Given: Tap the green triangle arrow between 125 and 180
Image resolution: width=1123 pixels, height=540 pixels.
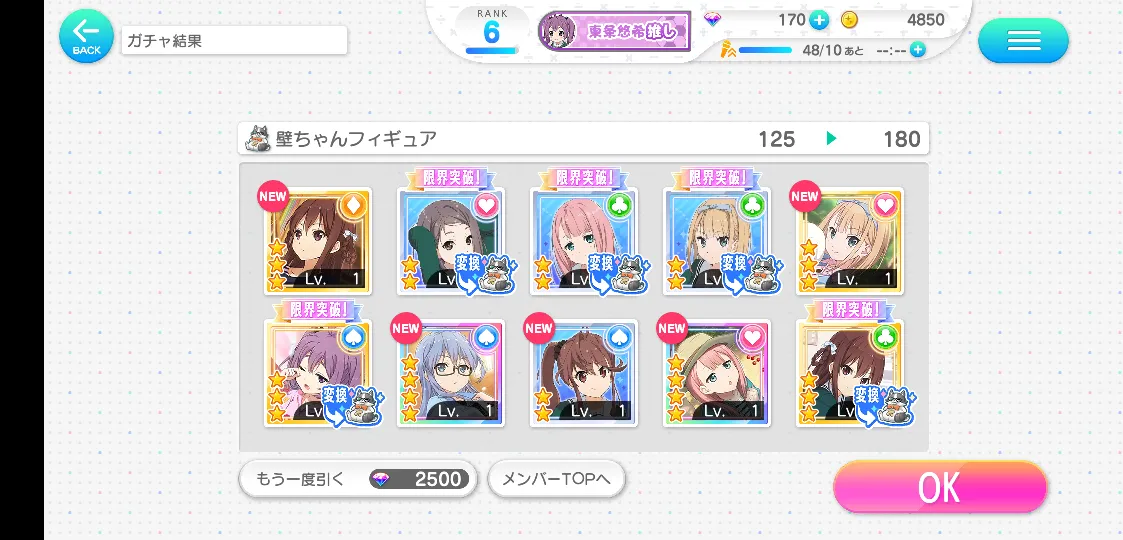Looking at the screenshot, I should pos(832,138).
